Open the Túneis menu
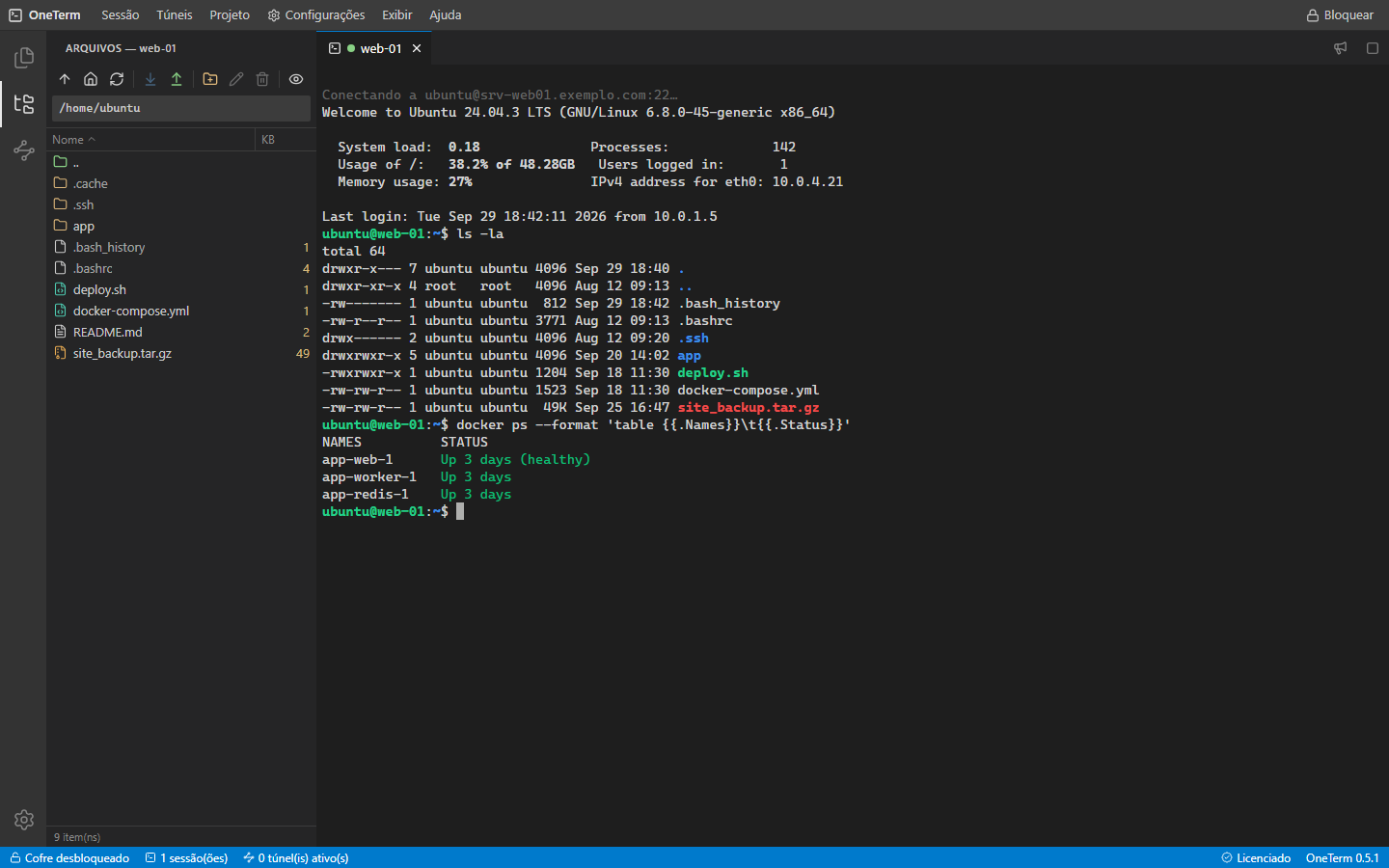Viewport: 1389px width, 868px height. [175, 15]
